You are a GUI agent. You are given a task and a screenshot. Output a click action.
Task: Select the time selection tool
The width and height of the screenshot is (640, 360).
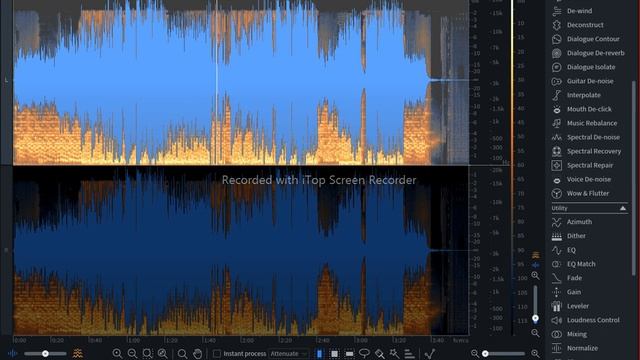[x=320, y=353]
